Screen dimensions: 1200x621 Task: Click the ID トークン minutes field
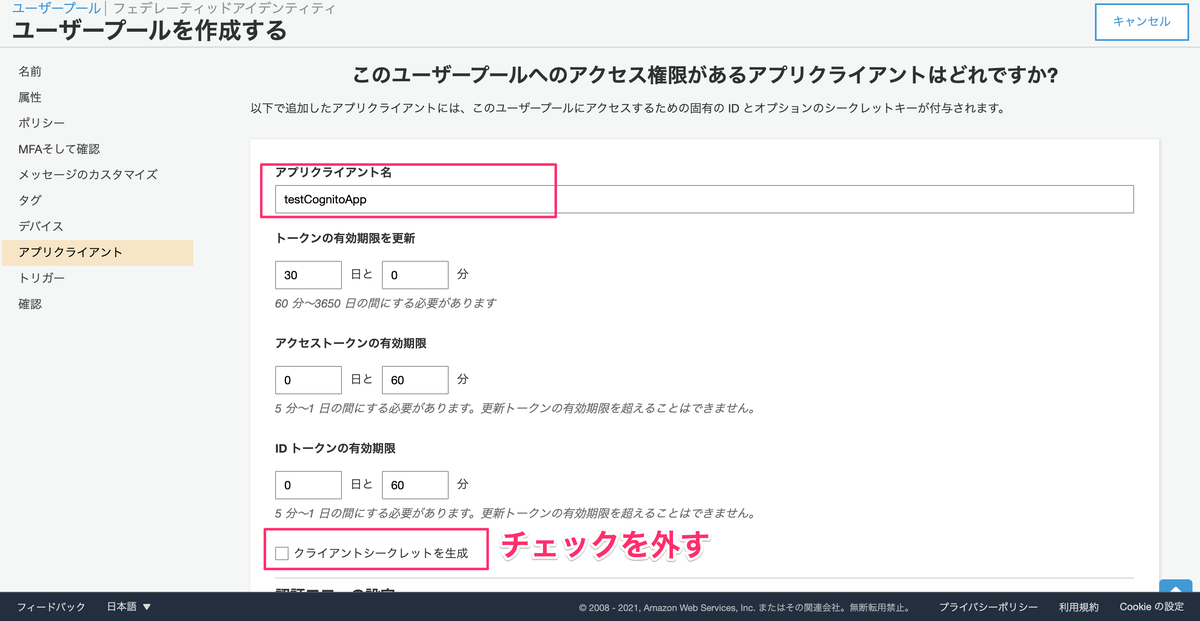414,485
